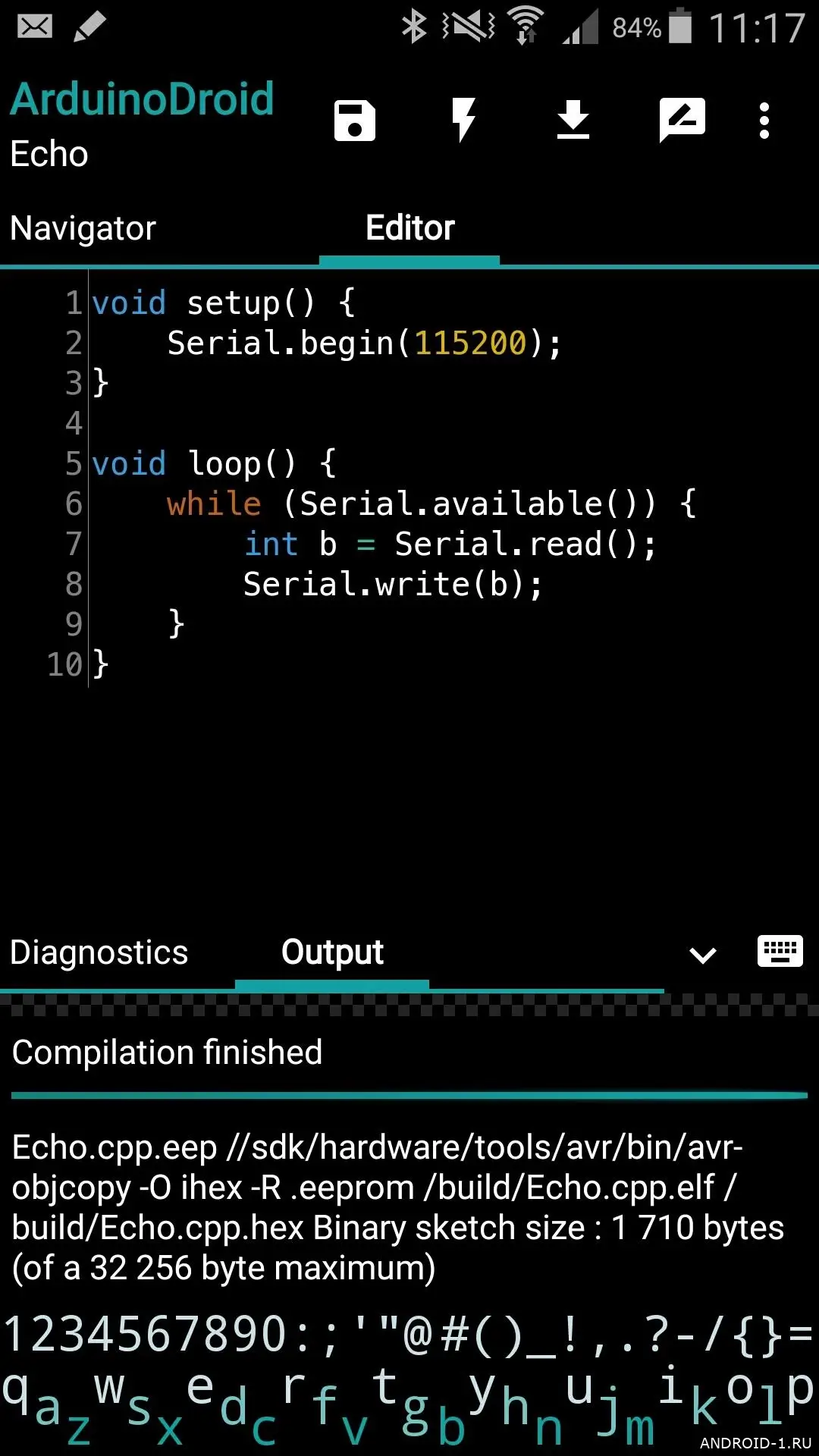This screenshot has width=819, height=1456.
Task: Open the three-dot overflow menu
Action: (764, 121)
